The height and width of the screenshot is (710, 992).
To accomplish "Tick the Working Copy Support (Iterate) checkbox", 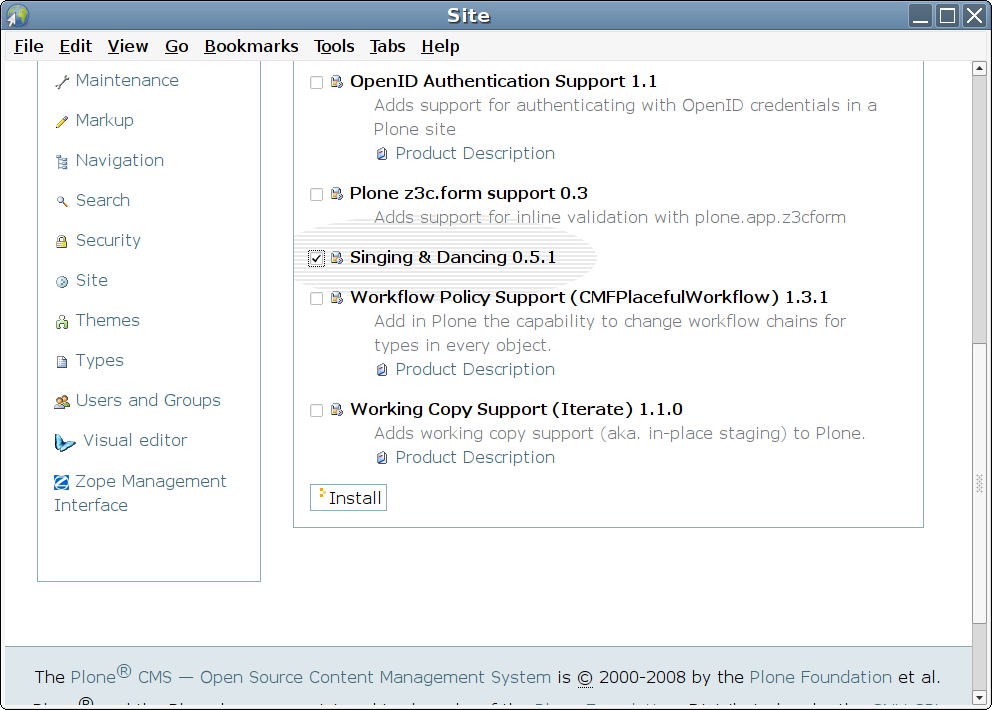I will point(317,411).
